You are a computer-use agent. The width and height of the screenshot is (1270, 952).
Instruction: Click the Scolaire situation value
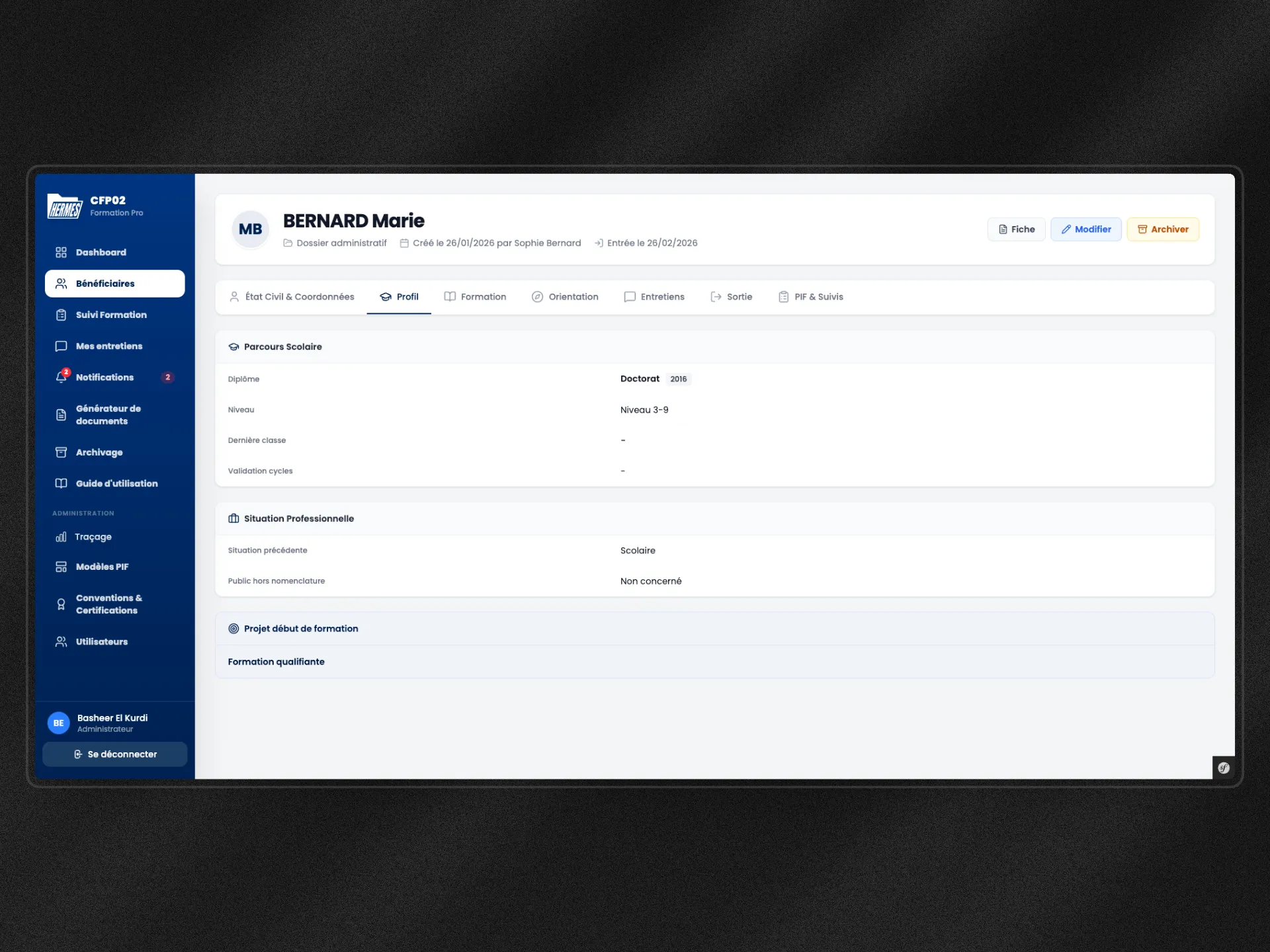point(638,551)
